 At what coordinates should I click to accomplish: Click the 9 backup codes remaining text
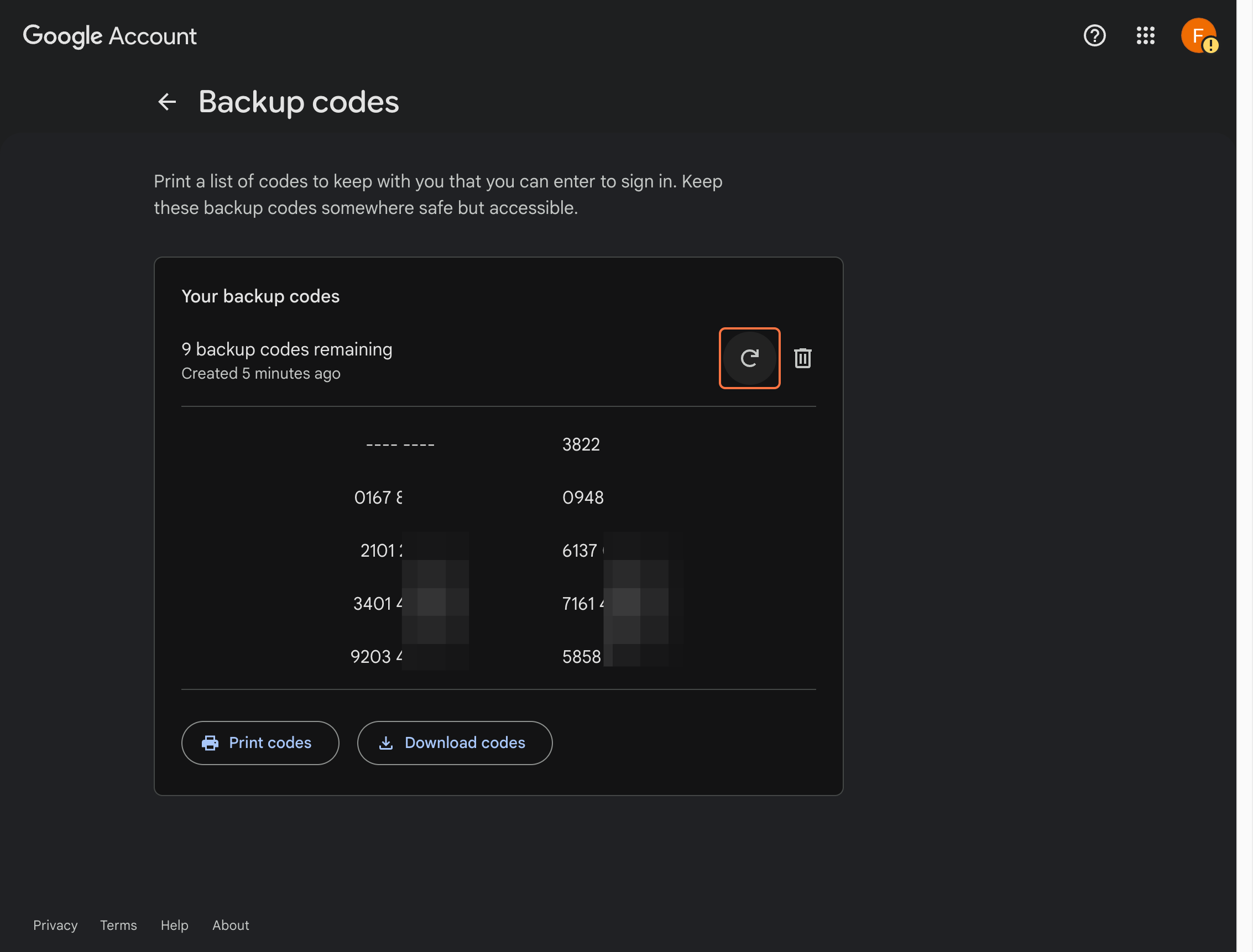[x=286, y=349]
